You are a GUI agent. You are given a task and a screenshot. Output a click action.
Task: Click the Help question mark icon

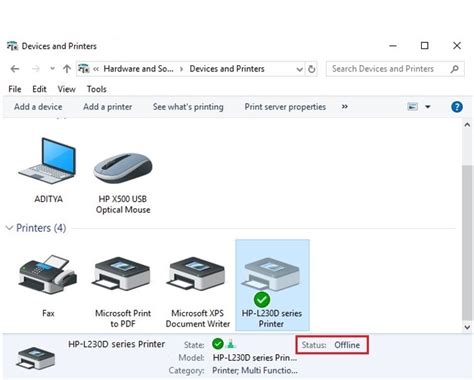(x=457, y=107)
